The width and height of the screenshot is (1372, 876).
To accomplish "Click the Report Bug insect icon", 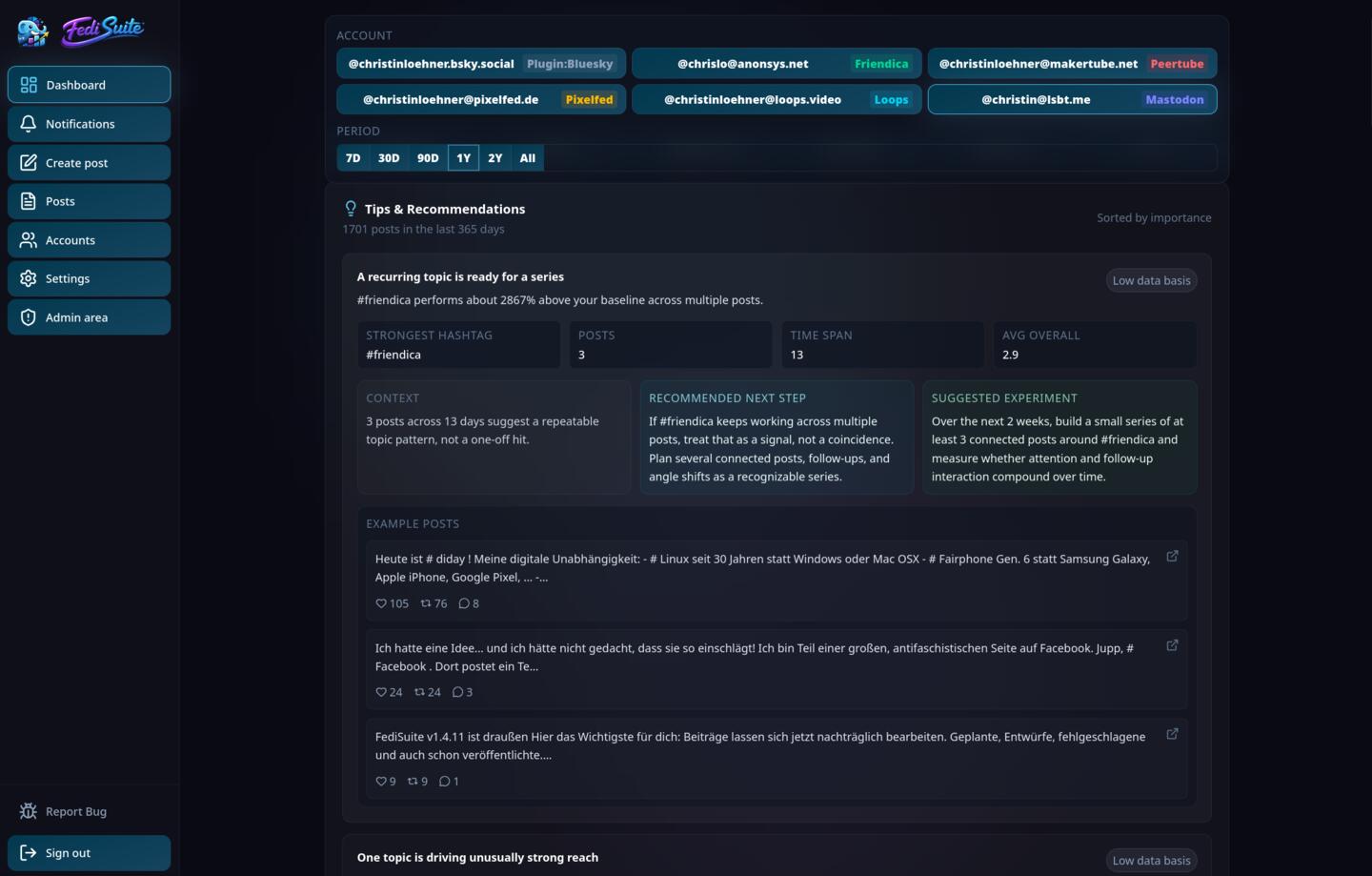I will 29,811.
